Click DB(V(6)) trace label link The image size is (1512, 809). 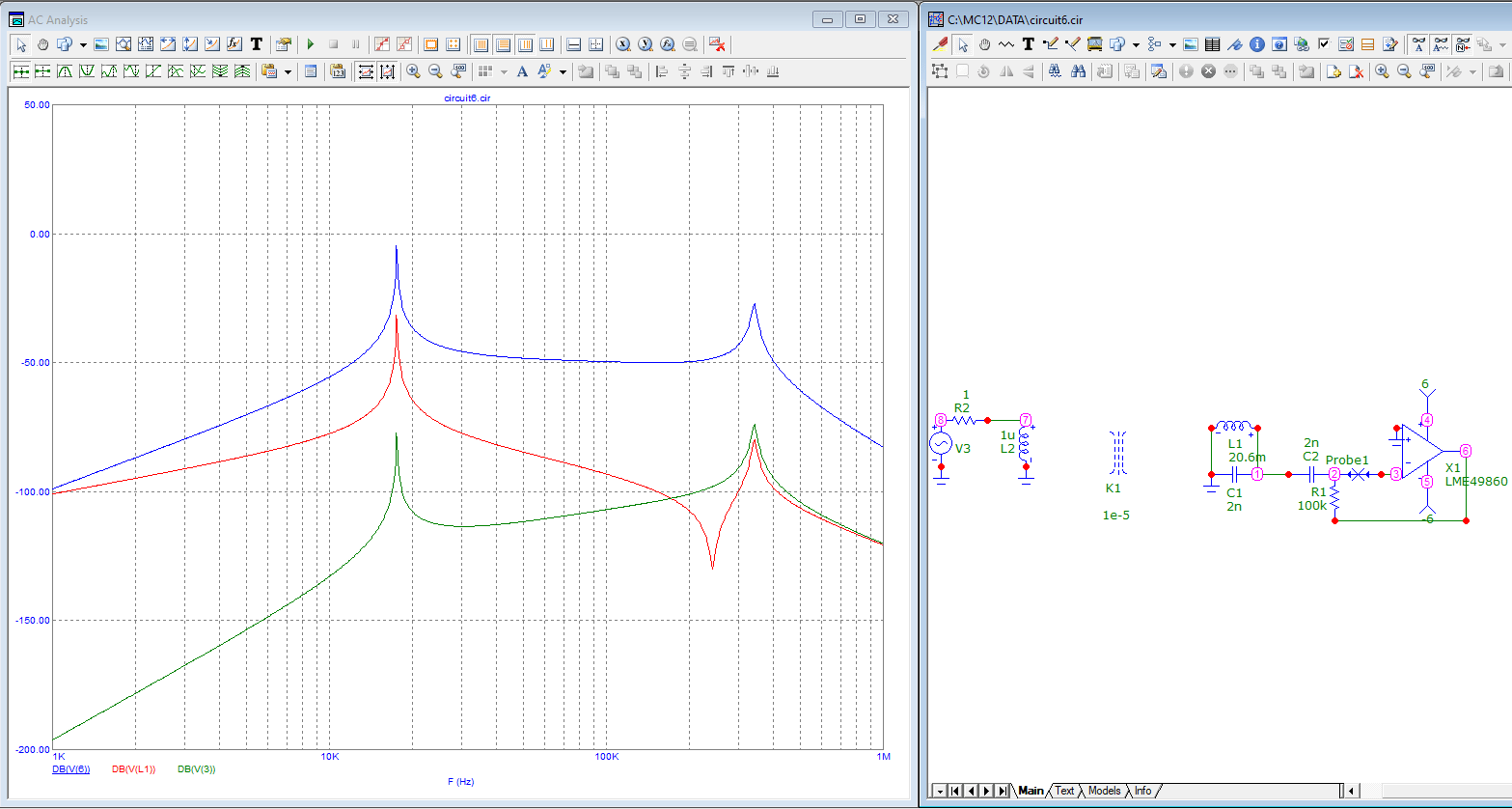point(71,769)
